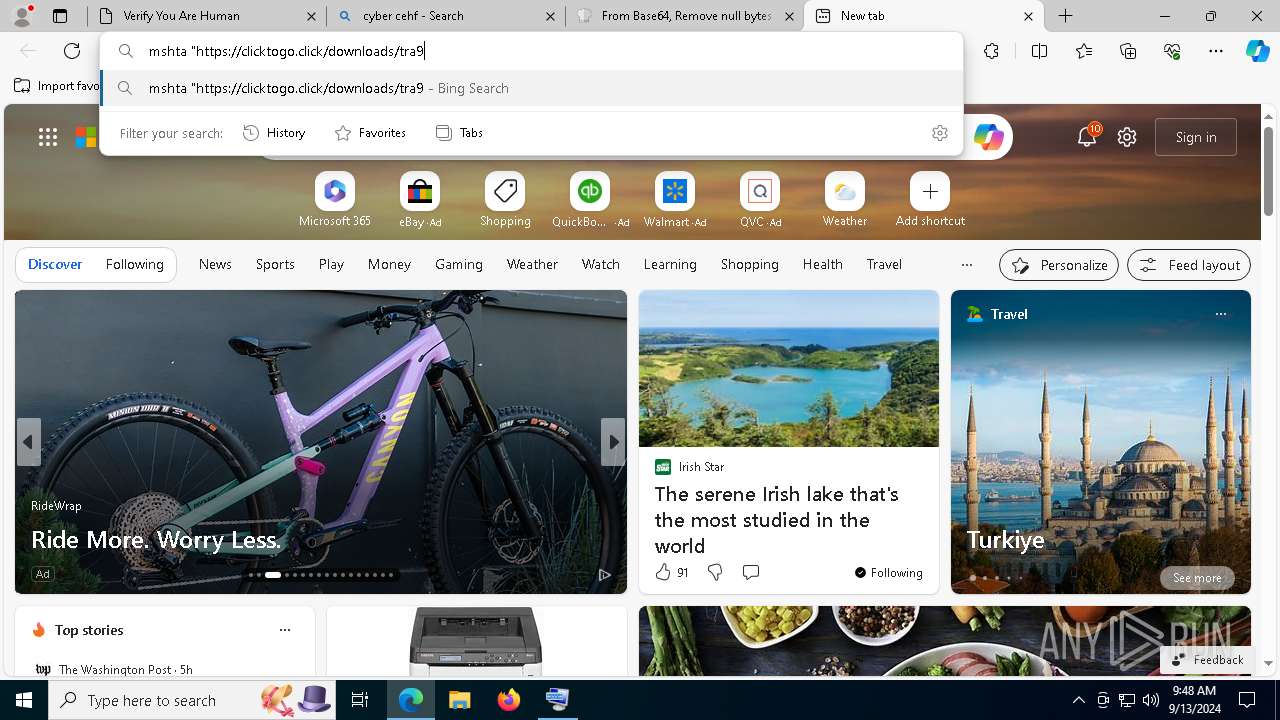Filter search suggestions by Favorites
Image resolution: width=1280 pixels, height=720 pixels.
click(x=370, y=133)
